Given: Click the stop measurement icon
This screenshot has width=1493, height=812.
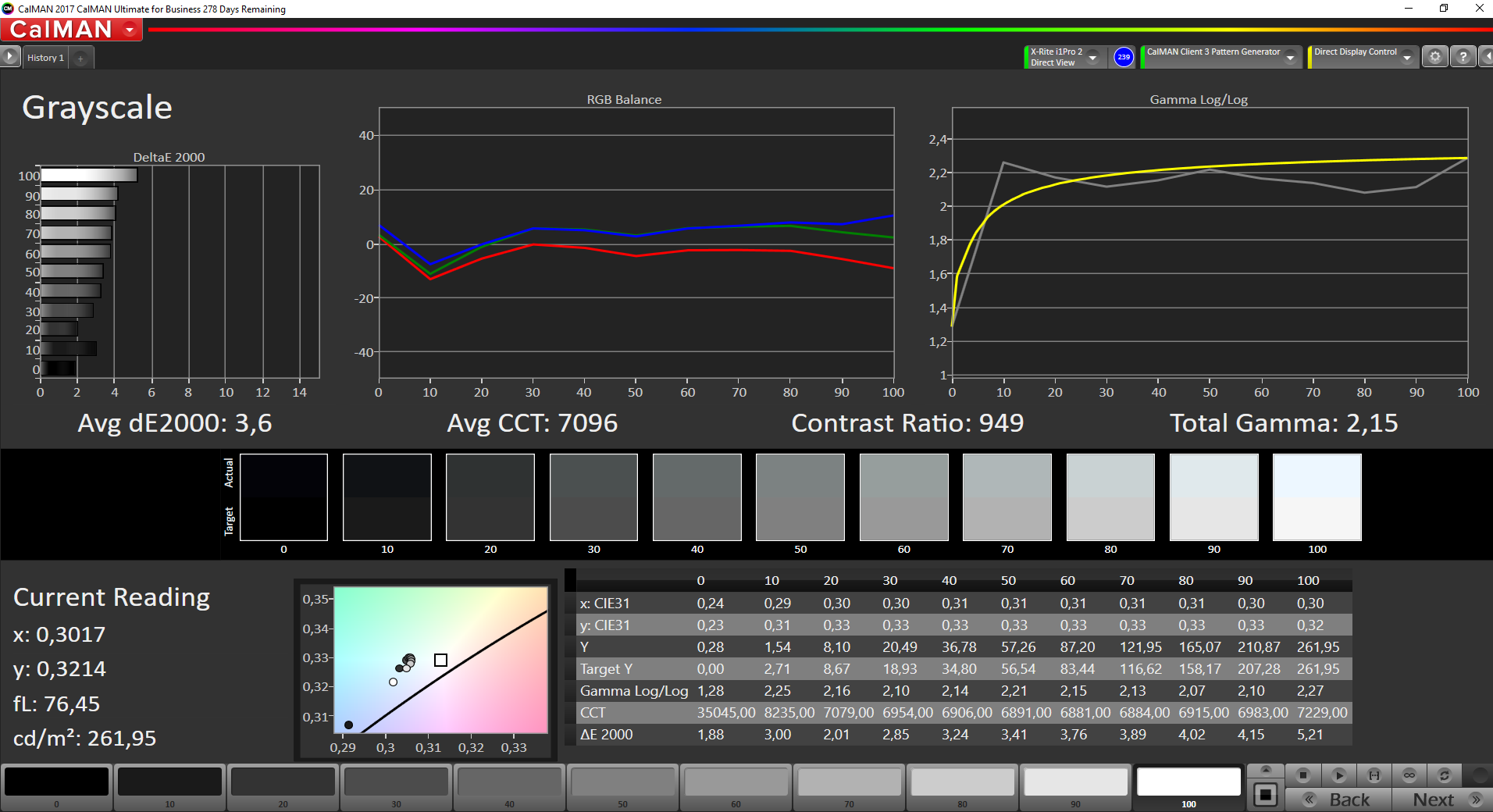Looking at the screenshot, I should click(x=1302, y=775).
